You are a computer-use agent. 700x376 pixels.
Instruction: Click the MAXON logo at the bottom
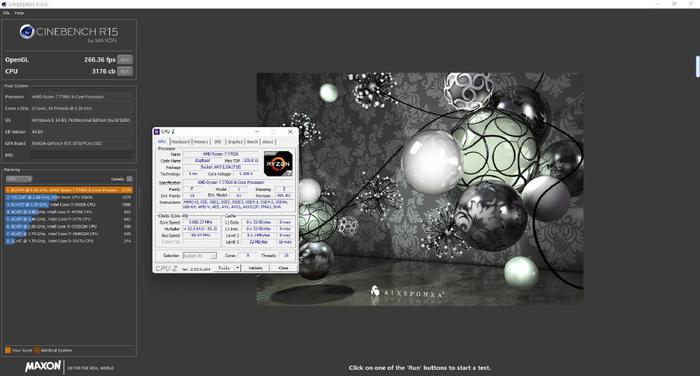[x=43, y=367]
